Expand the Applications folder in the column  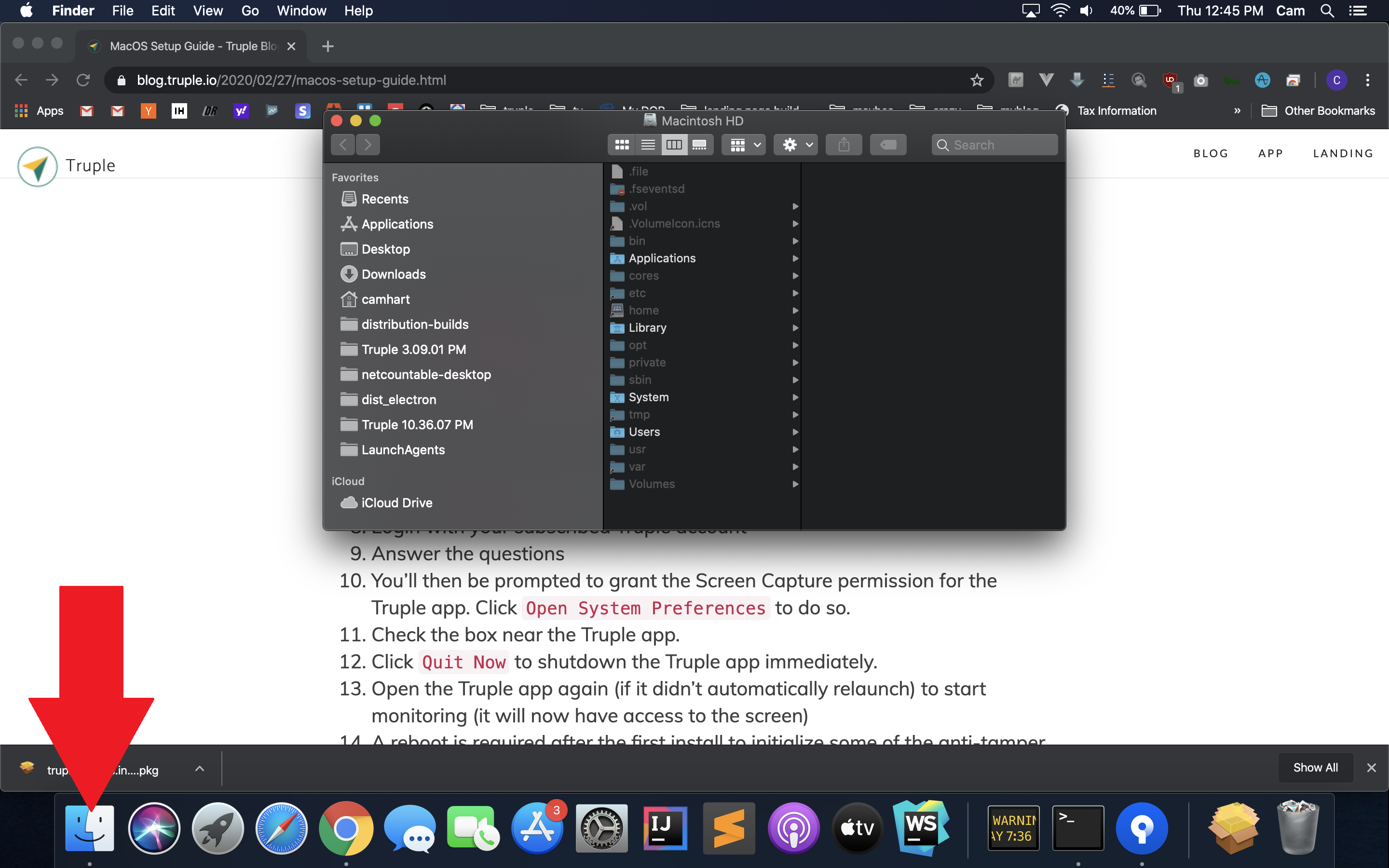[x=795, y=258]
